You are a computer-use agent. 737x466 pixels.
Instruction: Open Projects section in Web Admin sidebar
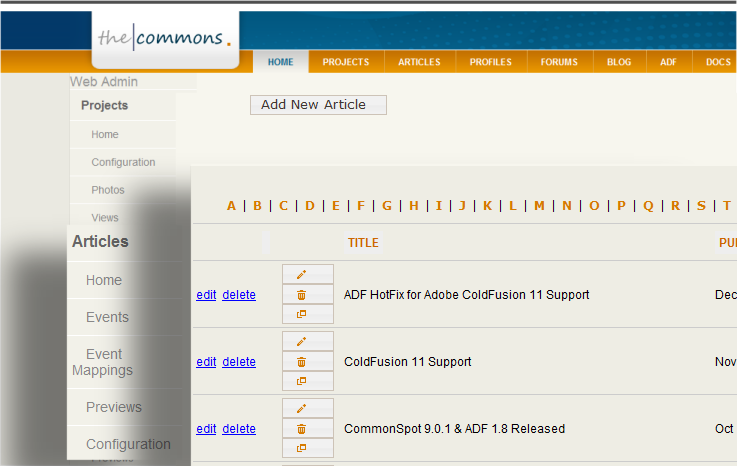pos(104,105)
